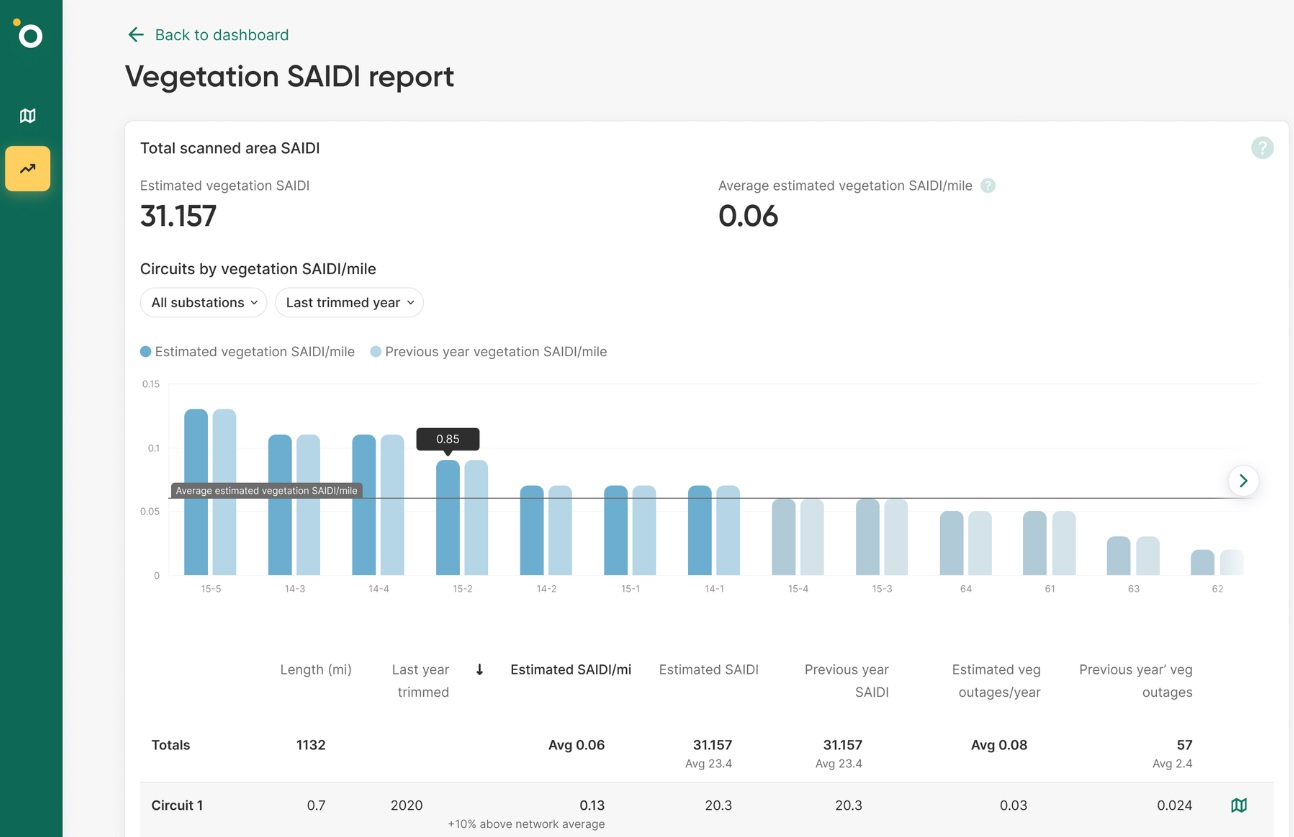Go back to dashboard
The image size is (1294, 837).
click(221, 35)
